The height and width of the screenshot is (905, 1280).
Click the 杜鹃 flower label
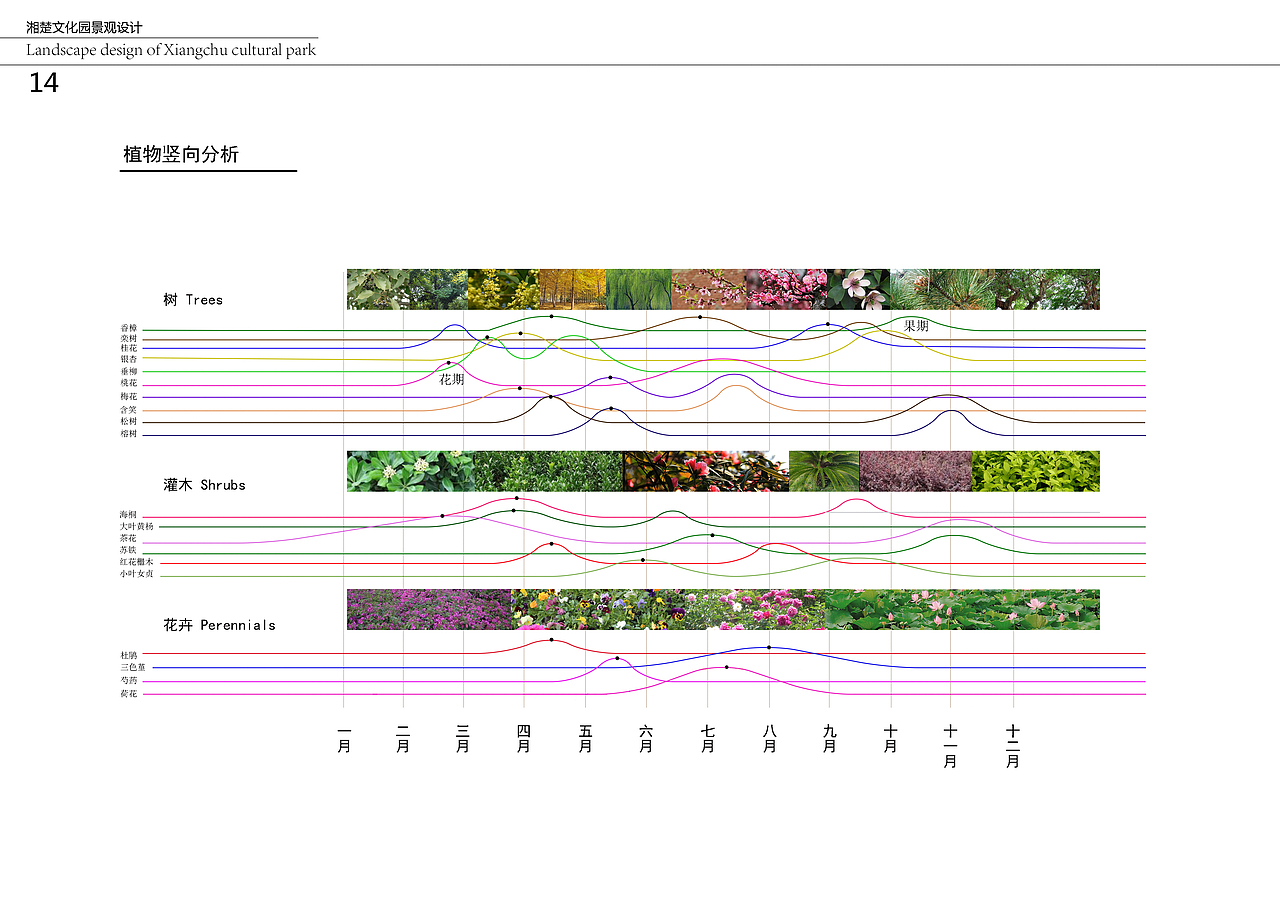tap(129, 655)
